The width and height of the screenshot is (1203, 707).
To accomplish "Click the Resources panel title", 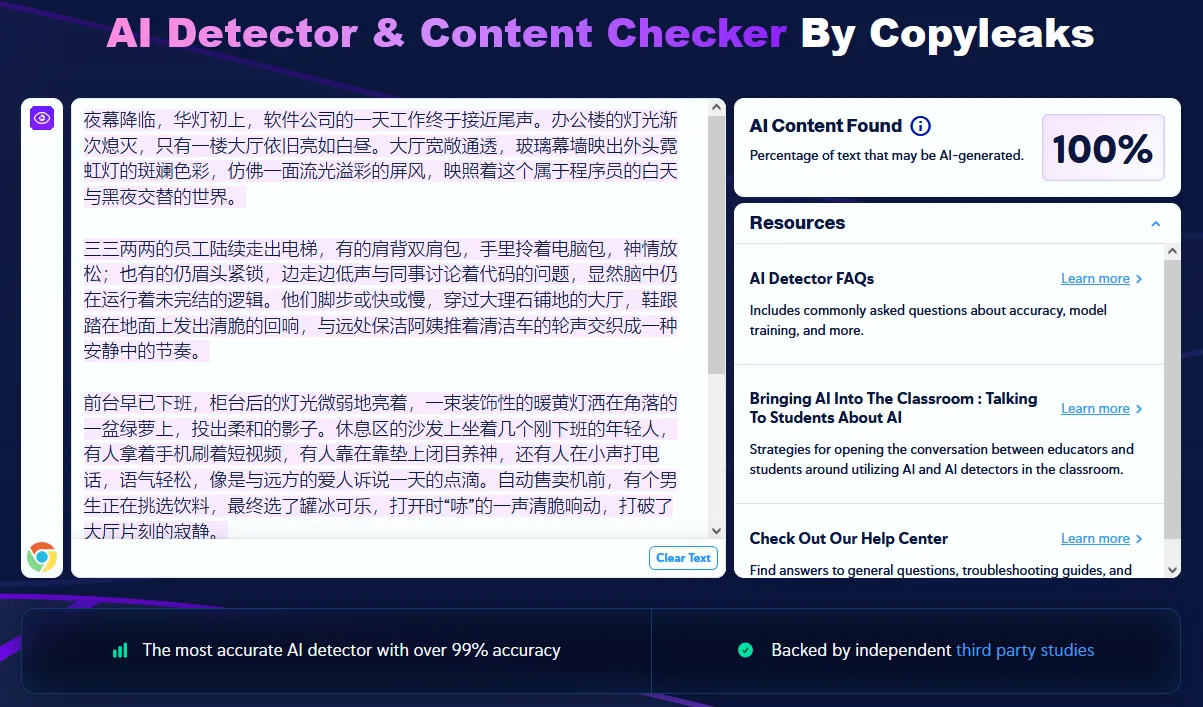I will pyautogui.click(x=797, y=223).
